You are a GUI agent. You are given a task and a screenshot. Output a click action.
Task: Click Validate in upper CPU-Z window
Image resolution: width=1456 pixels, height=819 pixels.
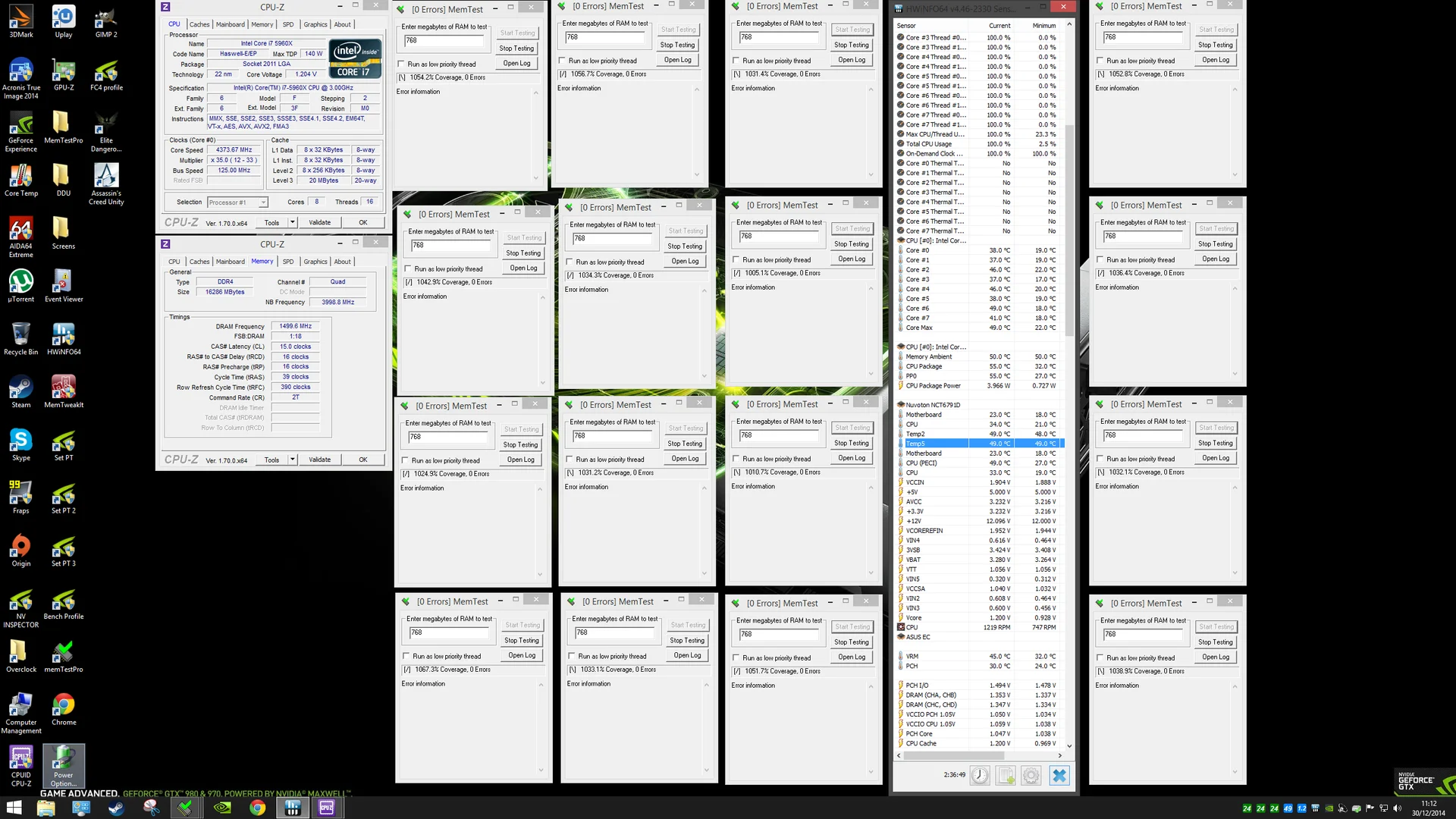coord(319,223)
